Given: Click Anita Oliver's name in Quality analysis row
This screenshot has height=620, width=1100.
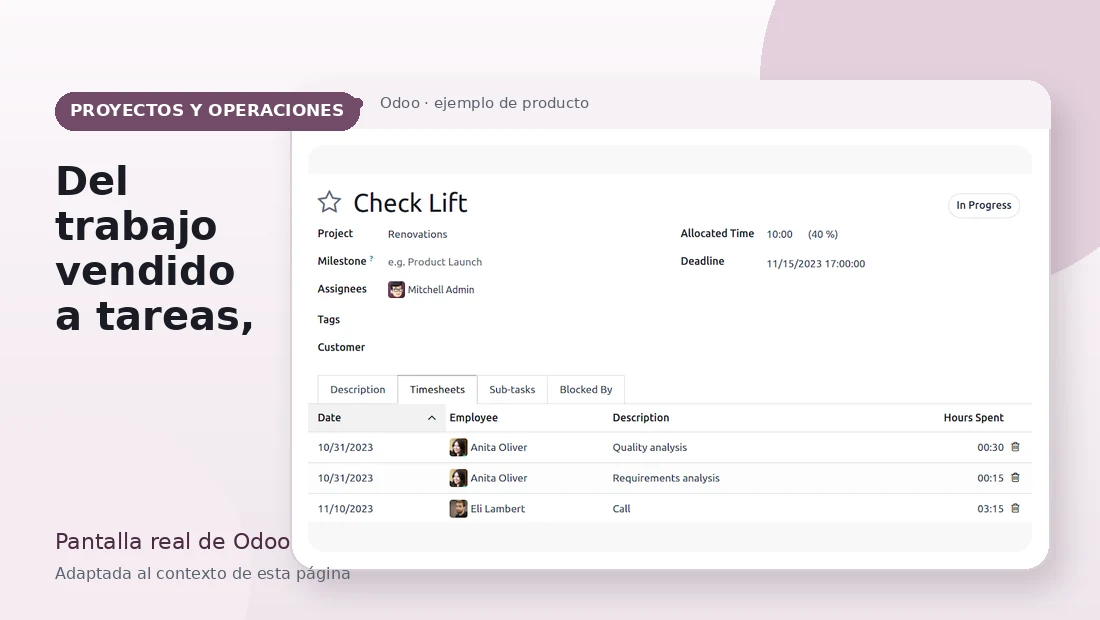Looking at the screenshot, I should click(499, 447).
